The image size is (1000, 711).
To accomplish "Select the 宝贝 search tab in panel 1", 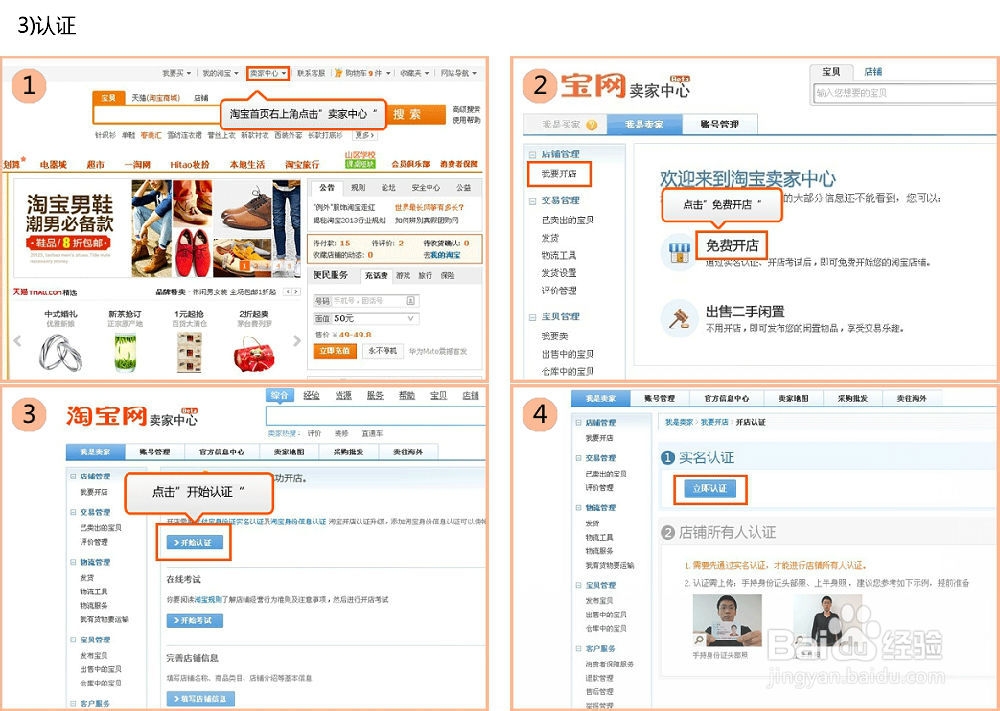I will coord(108,98).
